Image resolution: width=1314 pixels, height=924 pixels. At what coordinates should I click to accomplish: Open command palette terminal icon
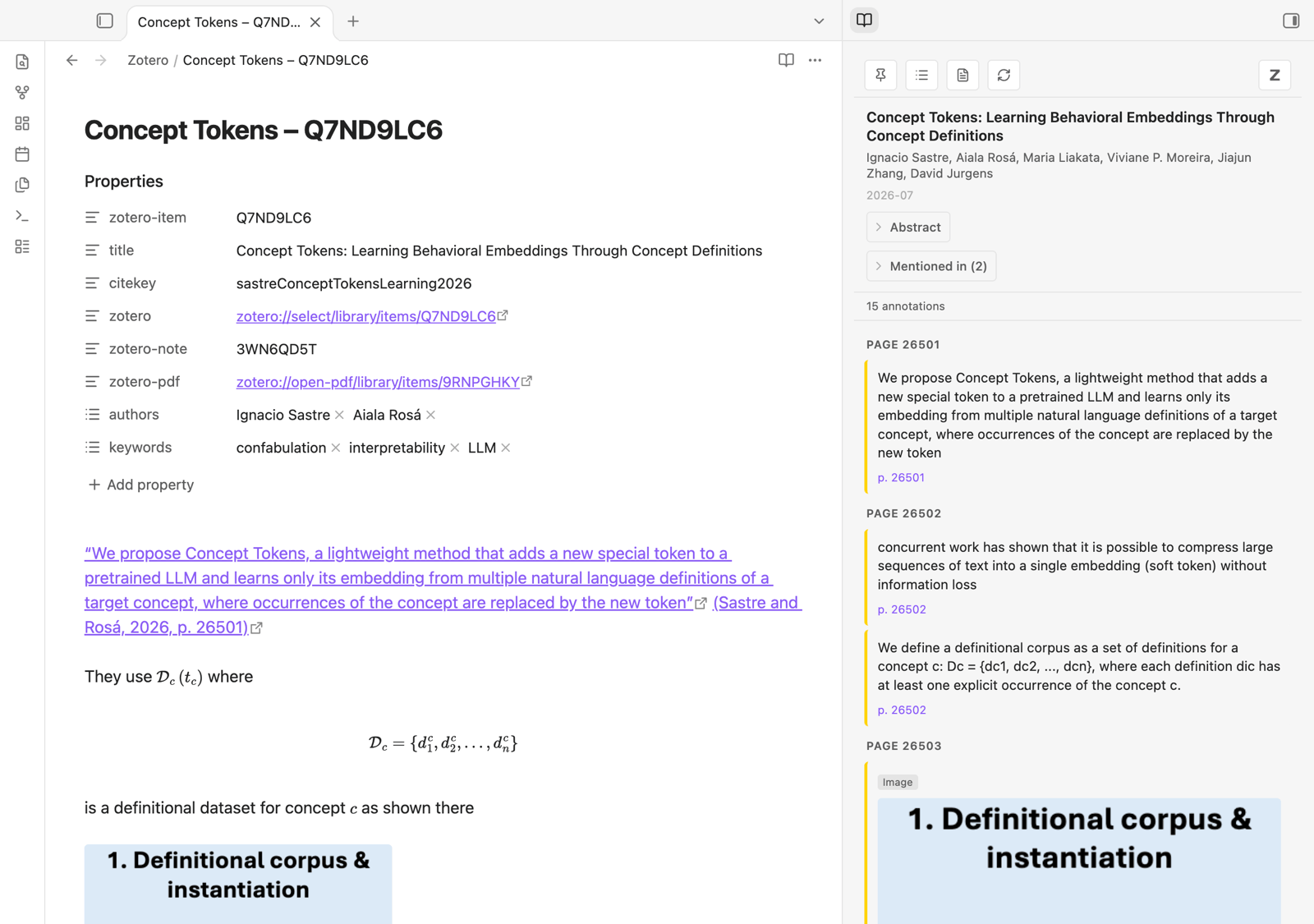[22, 216]
